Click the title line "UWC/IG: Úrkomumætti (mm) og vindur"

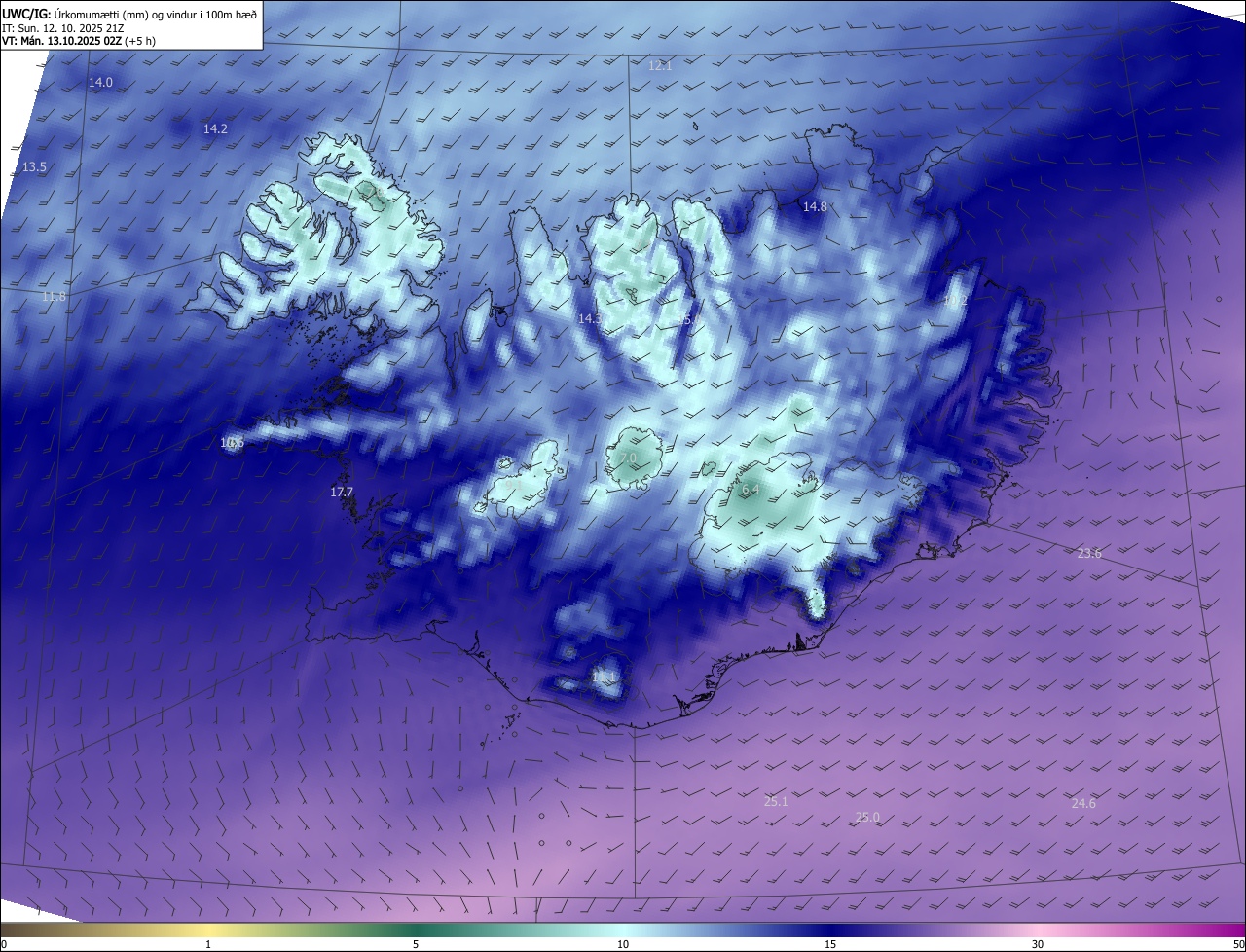129,14
